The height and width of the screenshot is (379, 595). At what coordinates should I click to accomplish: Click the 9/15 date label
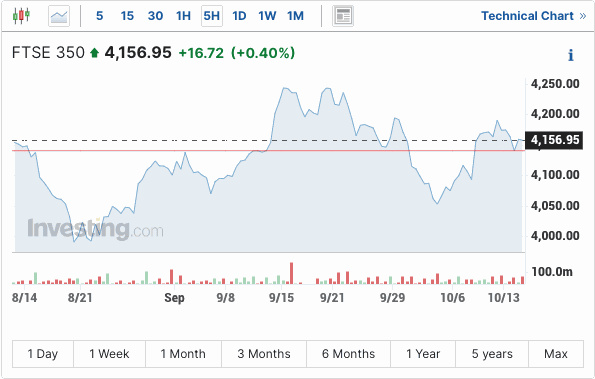(282, 298)
